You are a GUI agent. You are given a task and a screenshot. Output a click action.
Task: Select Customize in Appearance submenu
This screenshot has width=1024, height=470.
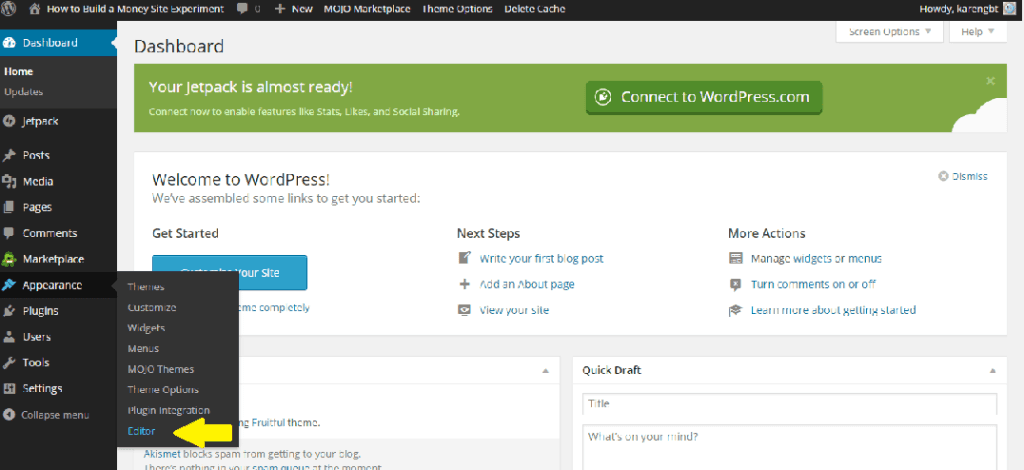pyautogui.click(x=152, y=307)
